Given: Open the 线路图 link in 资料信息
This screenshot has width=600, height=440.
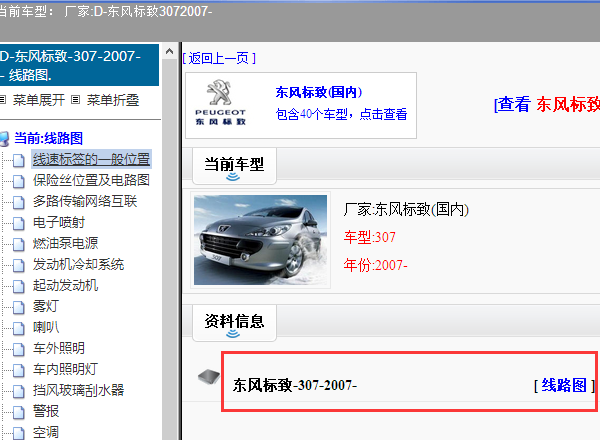Looking at the screenshot, I should [x=564, y=385].
